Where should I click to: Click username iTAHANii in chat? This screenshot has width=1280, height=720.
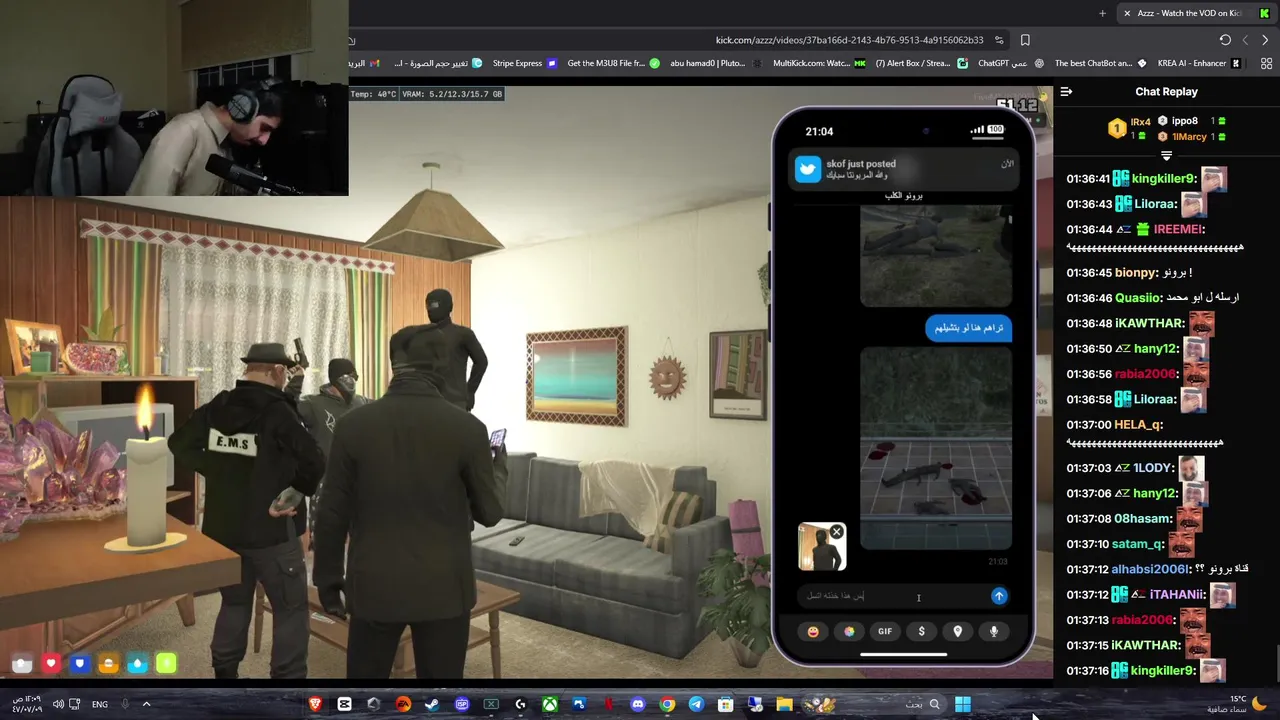(1177, 595)
